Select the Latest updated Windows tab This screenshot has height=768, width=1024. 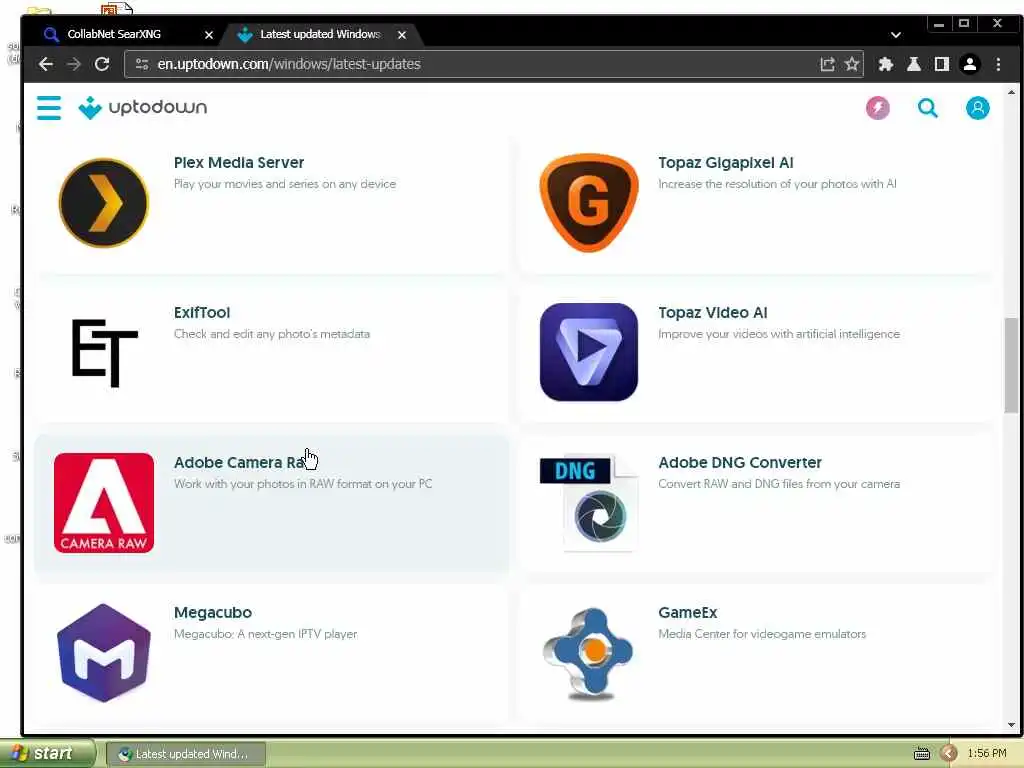[320, 34]
